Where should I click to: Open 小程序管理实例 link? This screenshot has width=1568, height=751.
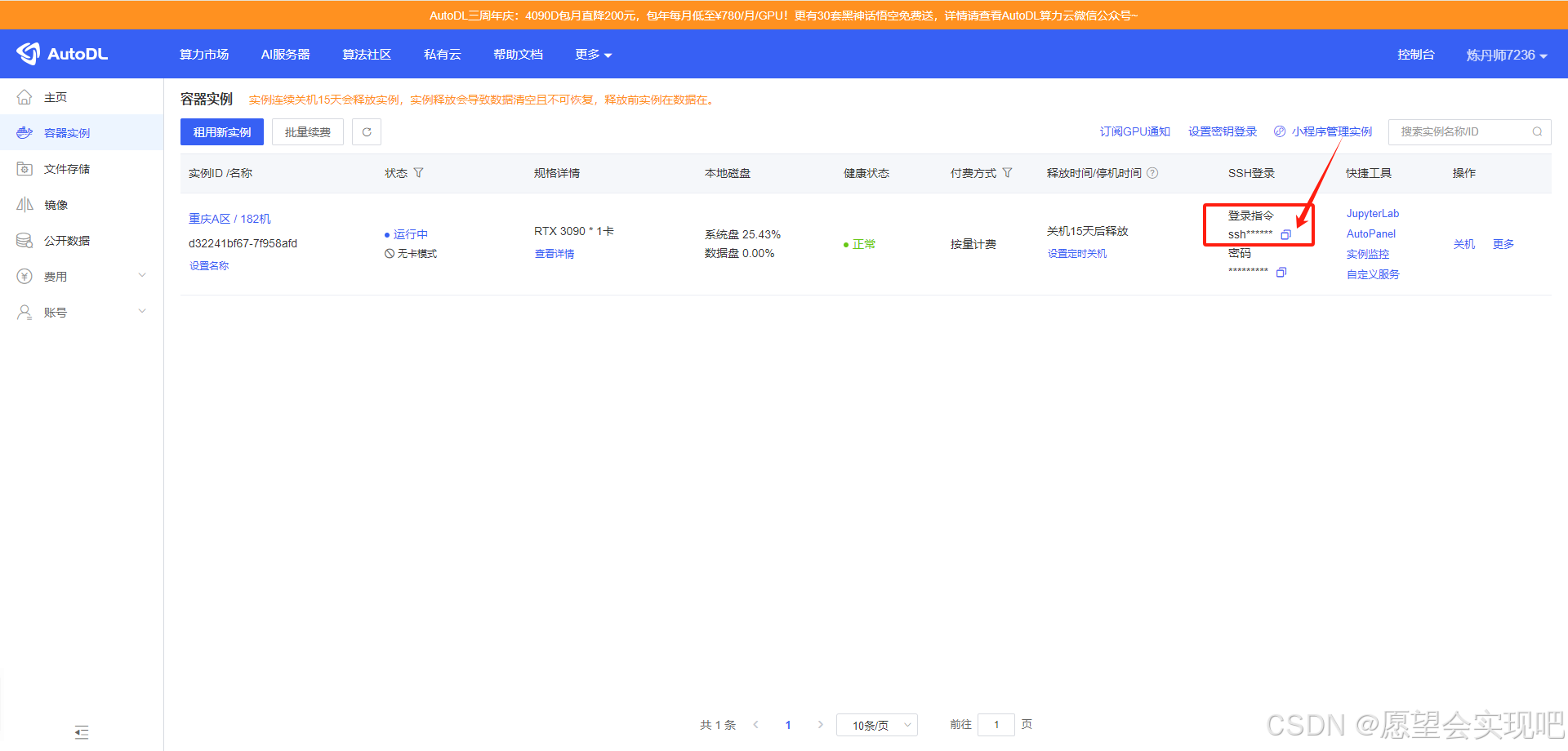(1323, 131)
